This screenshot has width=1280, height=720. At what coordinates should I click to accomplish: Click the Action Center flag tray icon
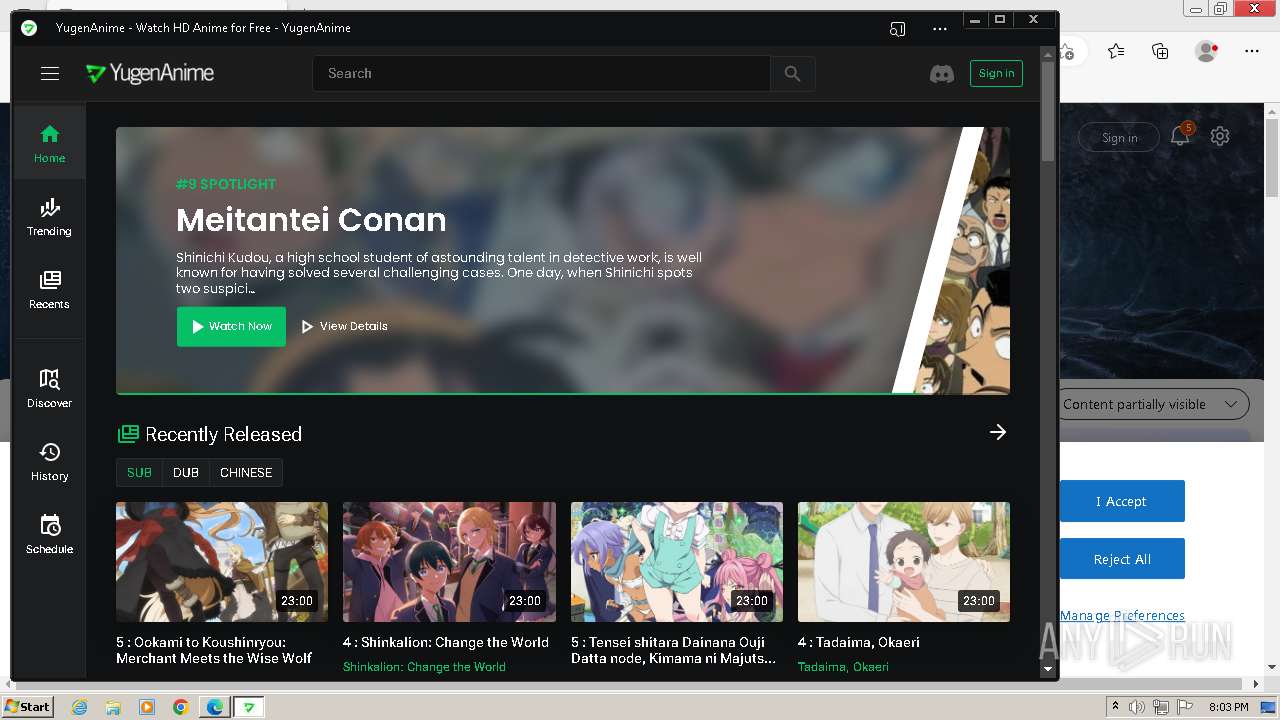(x=1183, y=707)
